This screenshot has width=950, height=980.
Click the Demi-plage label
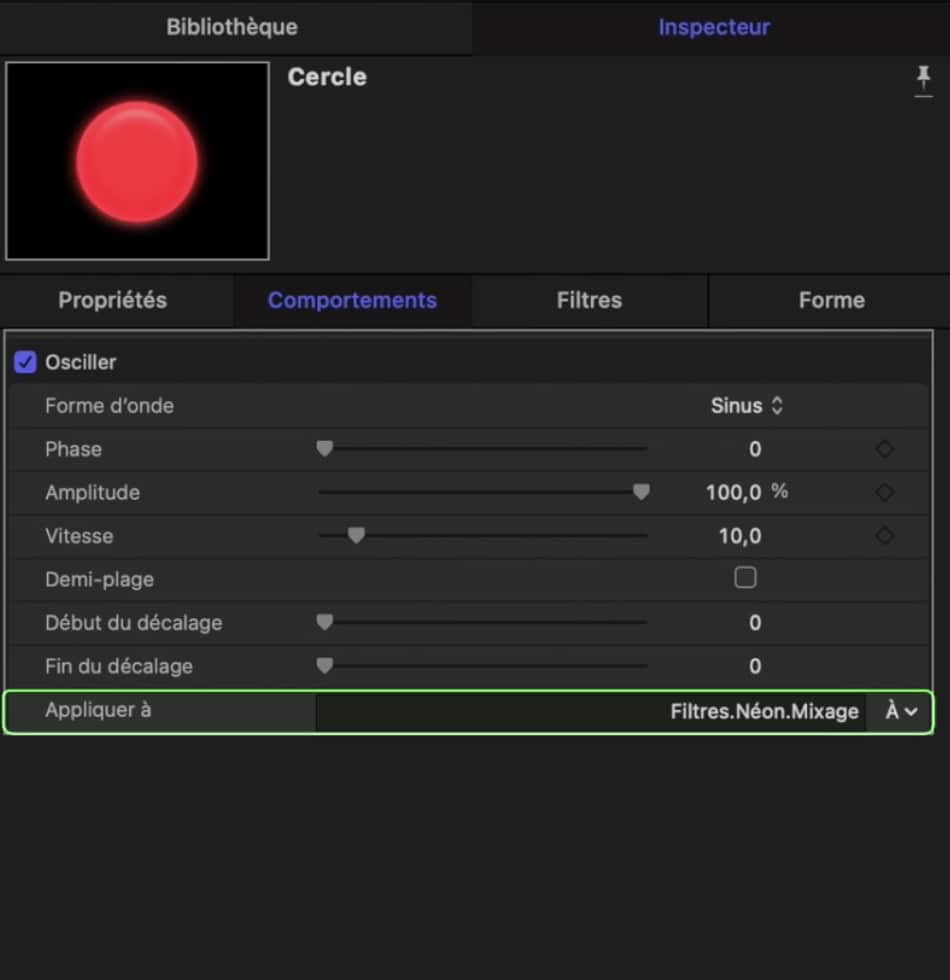coord(99,579)
